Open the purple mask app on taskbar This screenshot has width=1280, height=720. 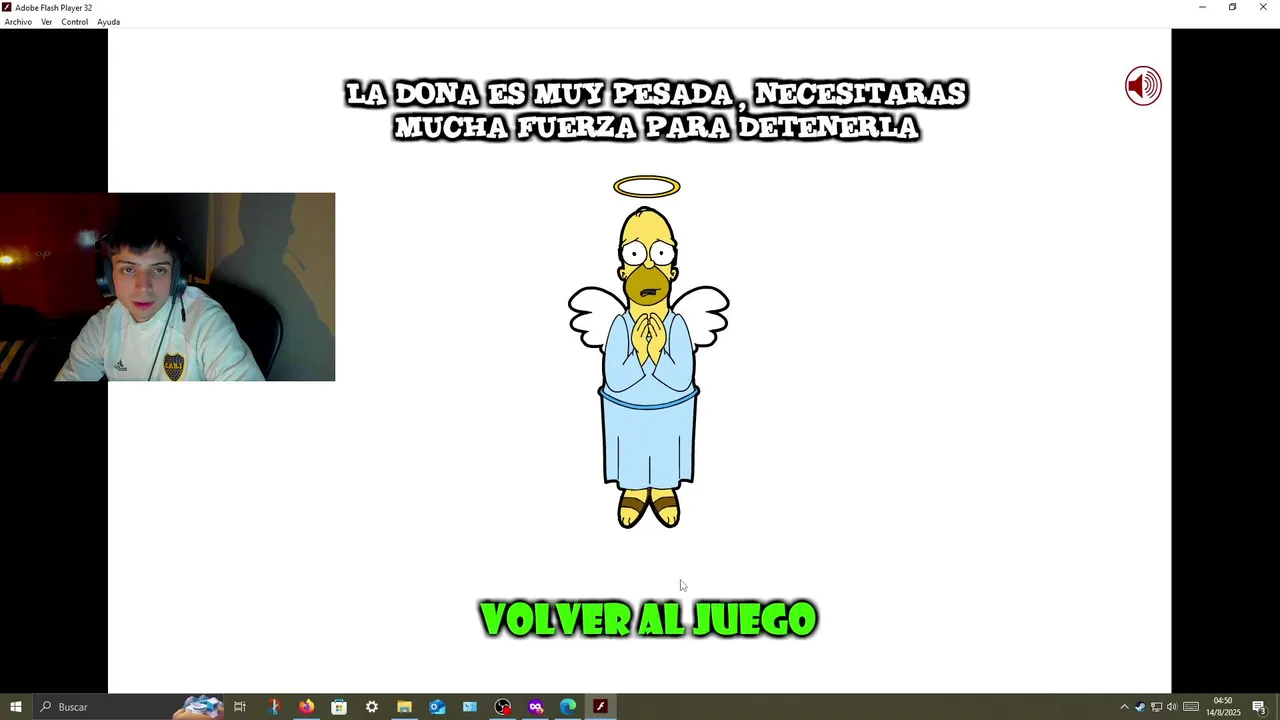pyautogui.click(x=536, y=707)
